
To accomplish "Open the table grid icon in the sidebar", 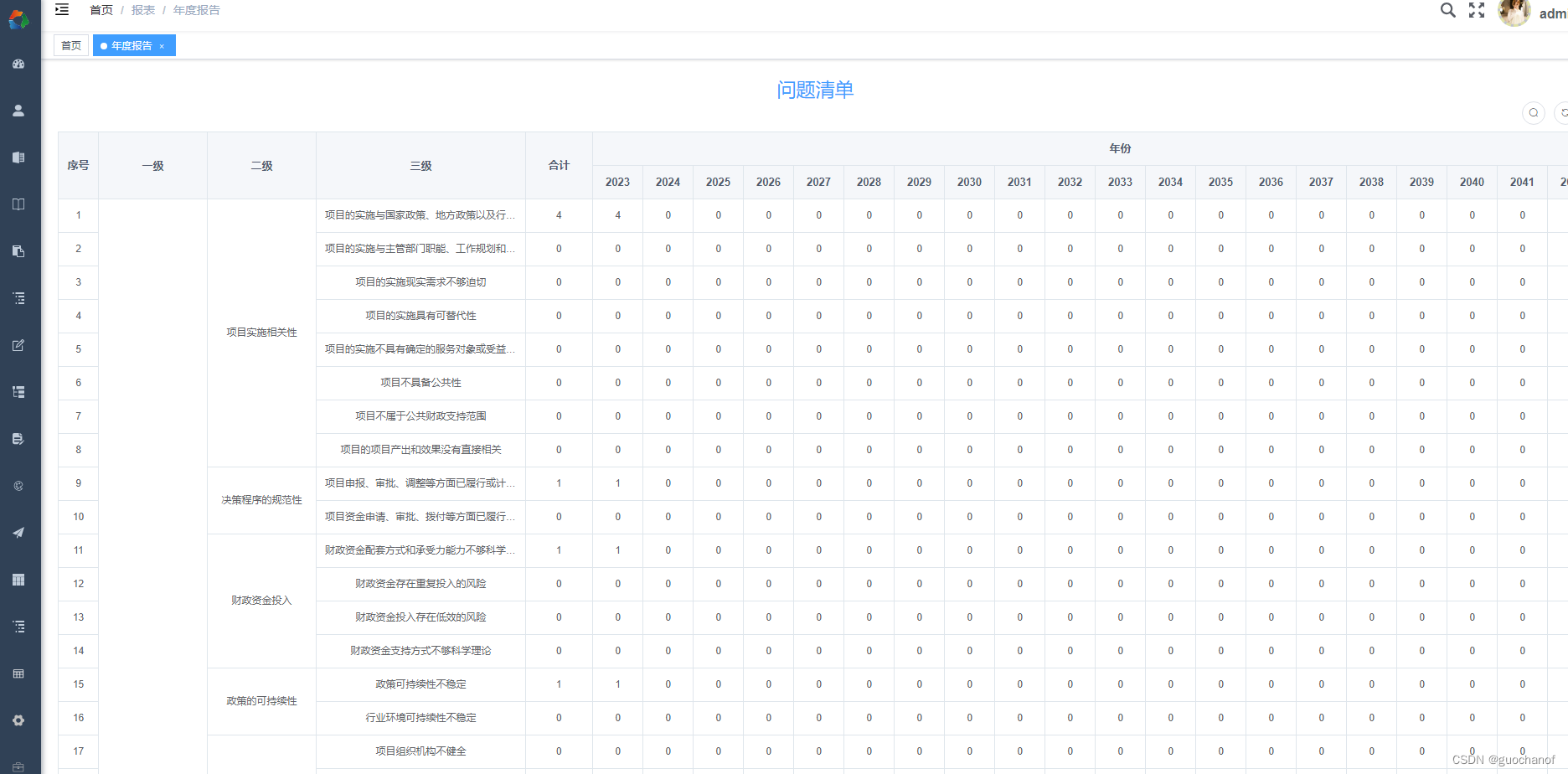I will click(18, 579).
